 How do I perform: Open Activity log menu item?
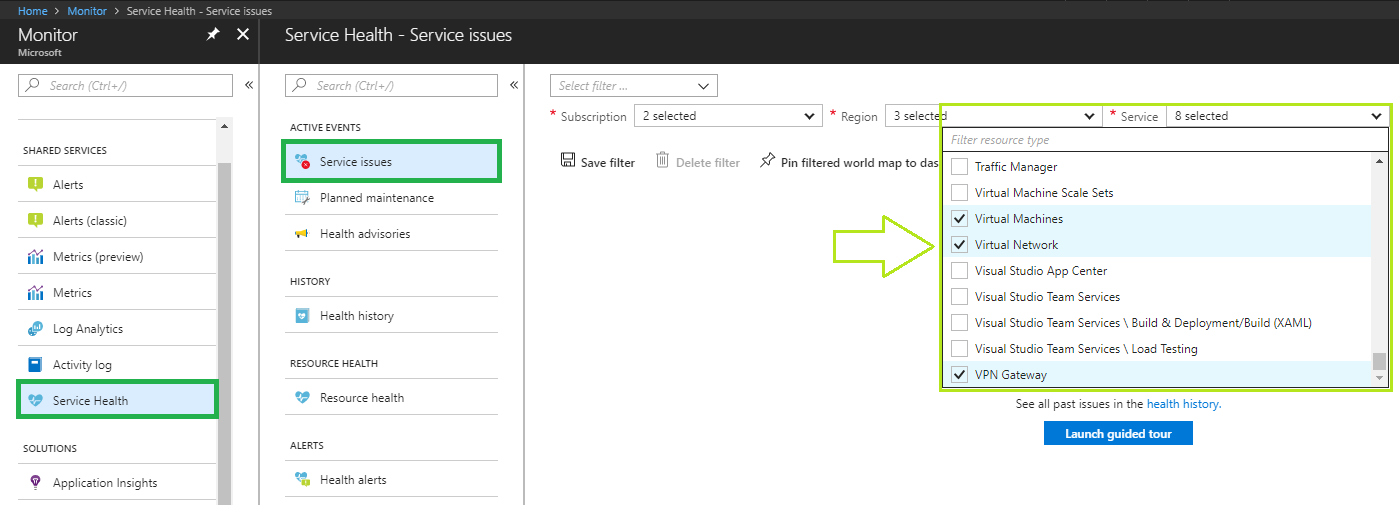point(117,365)
